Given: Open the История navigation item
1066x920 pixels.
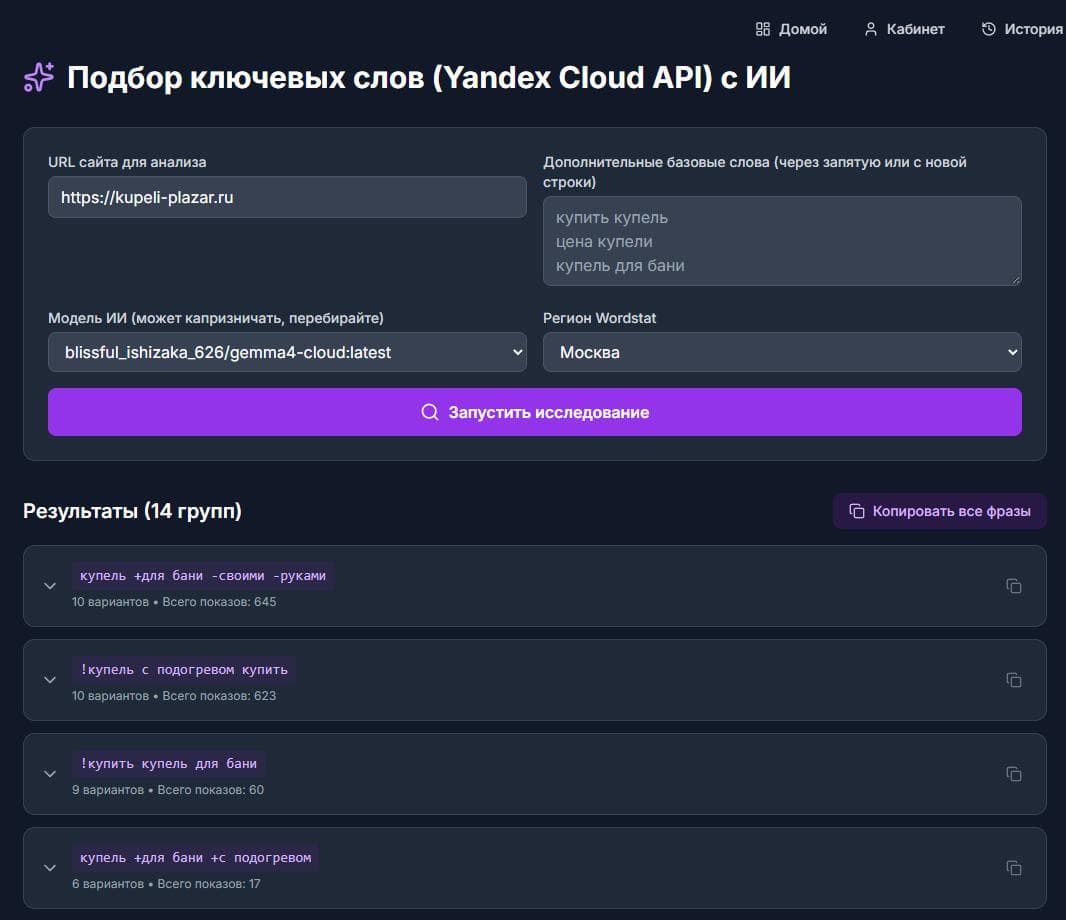Looking at the screenshot, I should (1021, 29).
